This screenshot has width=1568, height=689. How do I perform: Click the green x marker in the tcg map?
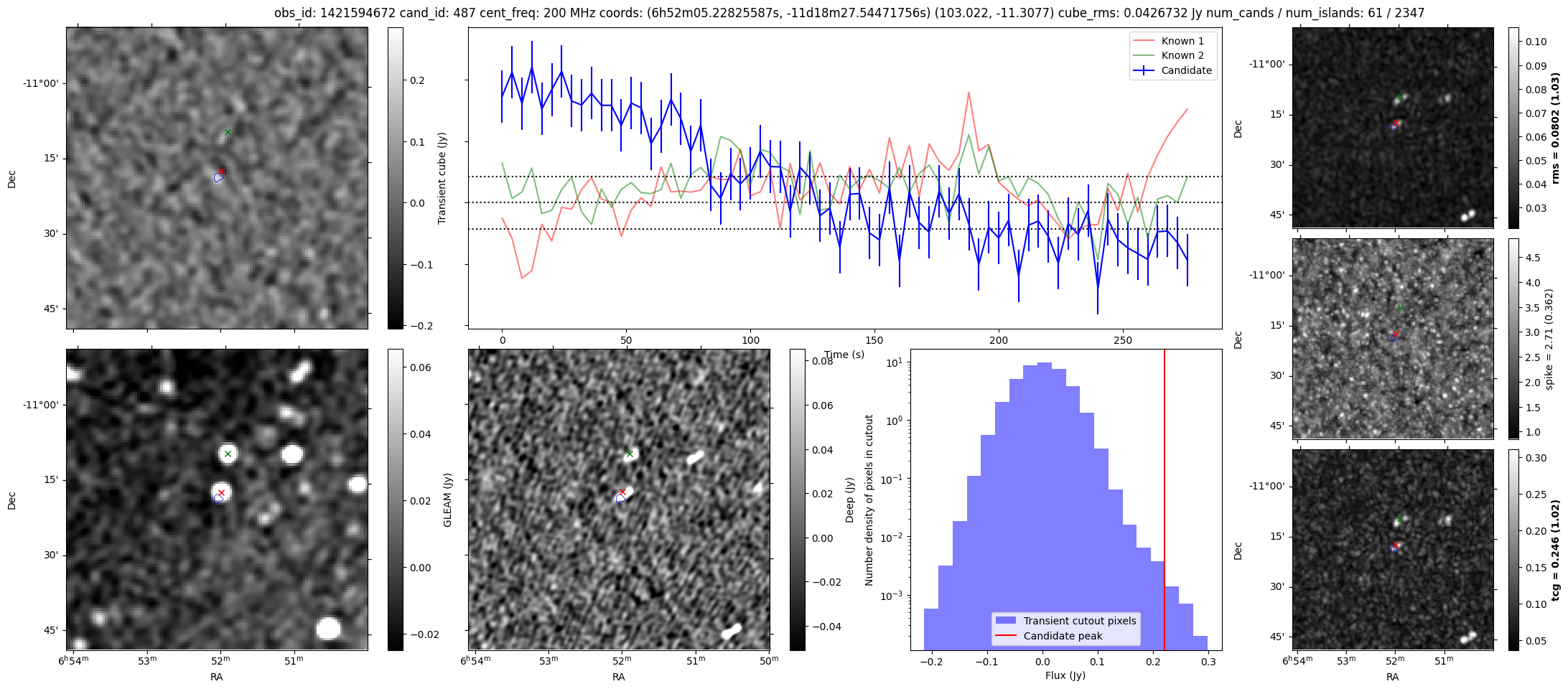click(1400, 518)
